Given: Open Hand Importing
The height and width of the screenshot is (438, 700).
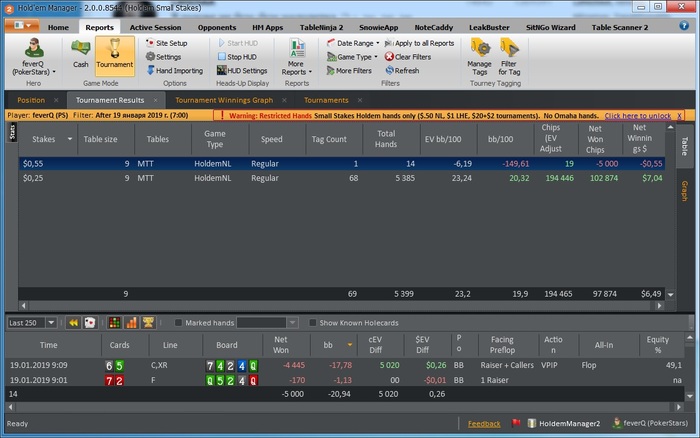Looking at the screenshot, I should pos(175,71).
